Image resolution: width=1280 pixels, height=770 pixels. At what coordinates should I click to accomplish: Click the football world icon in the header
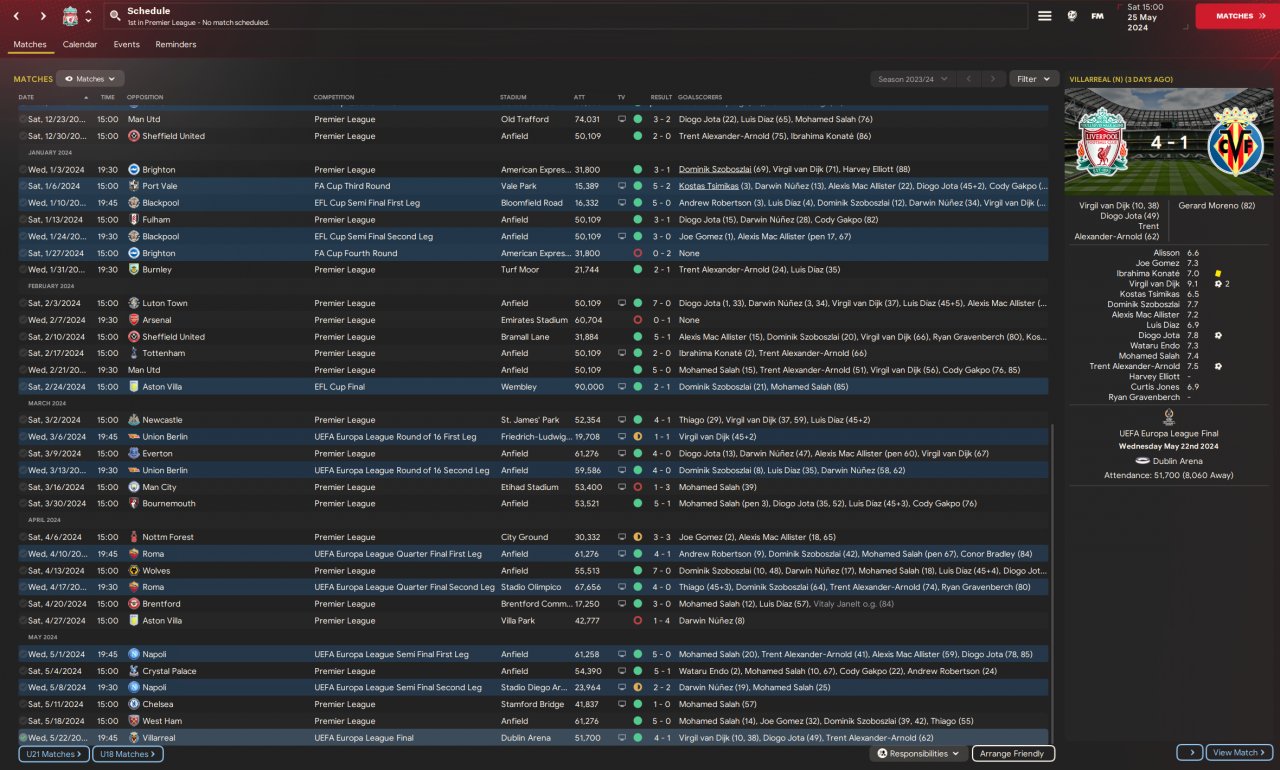[x=1072, y=16]
